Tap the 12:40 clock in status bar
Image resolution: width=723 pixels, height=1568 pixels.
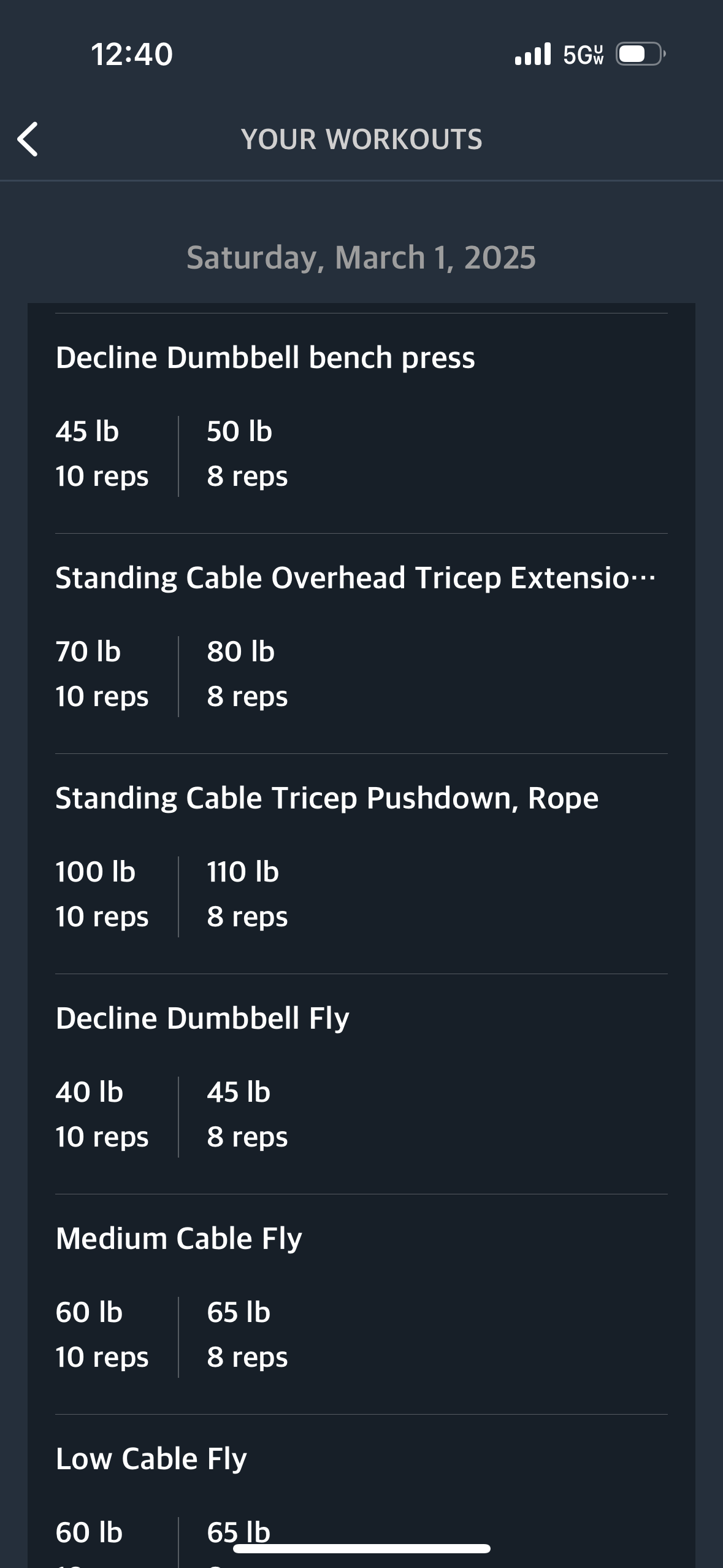[x=132, y=54]
